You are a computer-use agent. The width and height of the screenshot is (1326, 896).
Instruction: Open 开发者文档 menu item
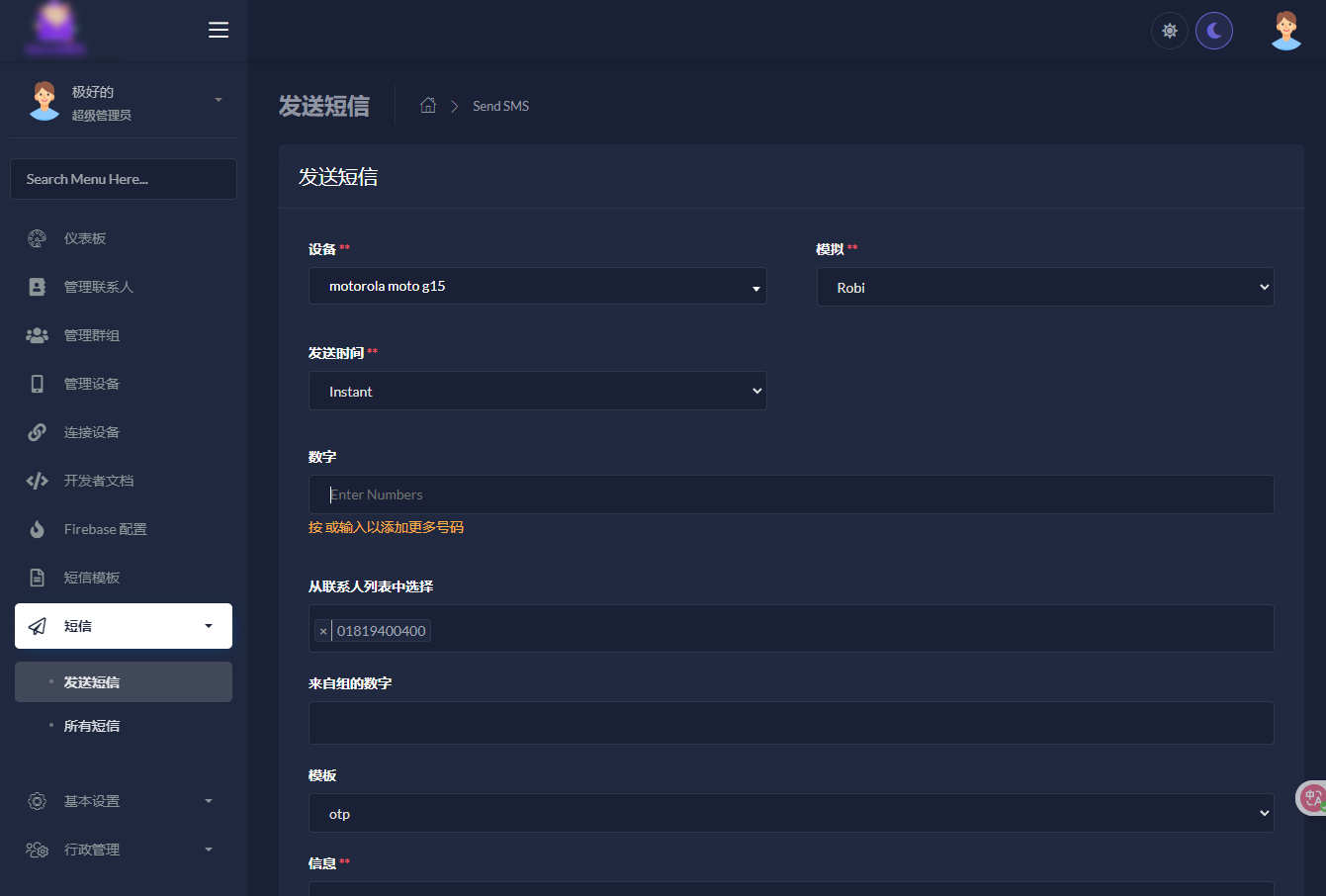124,481
